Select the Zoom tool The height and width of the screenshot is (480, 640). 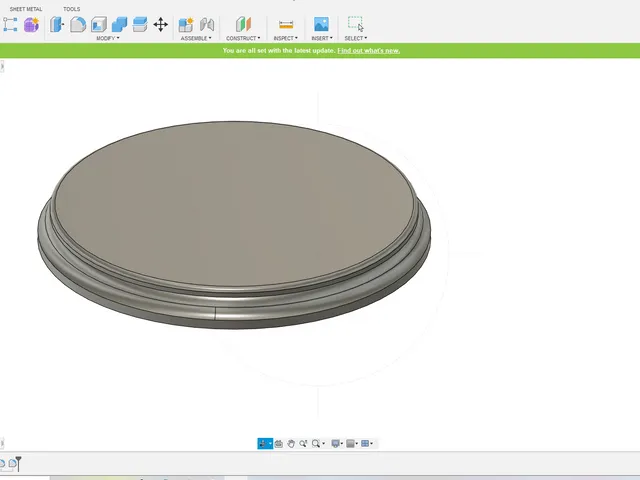pos(303,443)
